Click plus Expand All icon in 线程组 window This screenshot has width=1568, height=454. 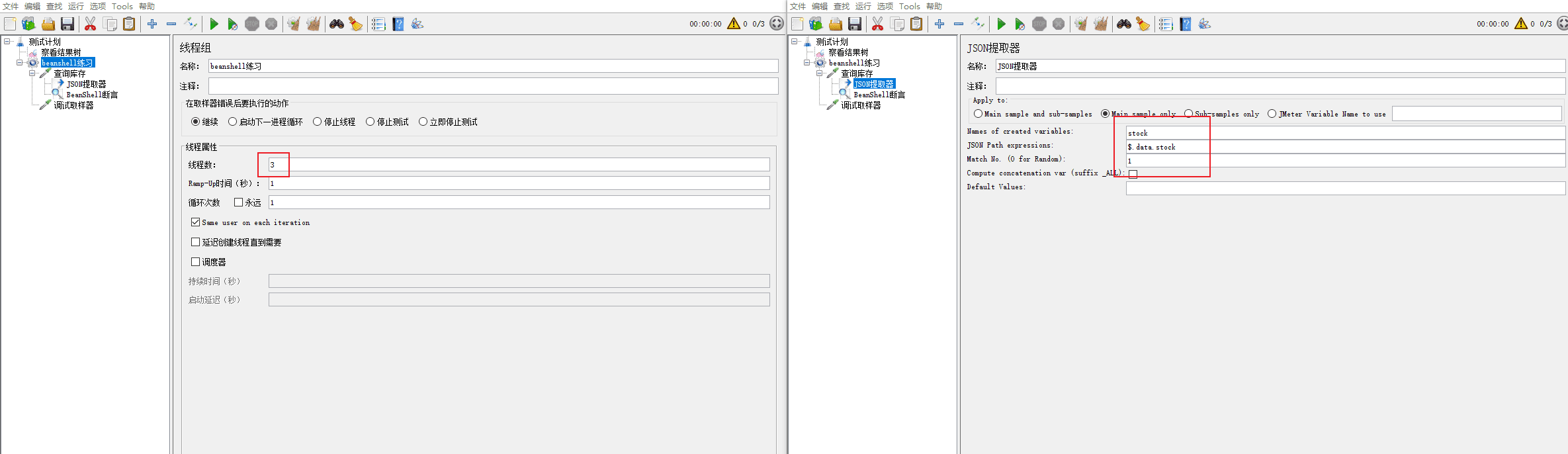click(x=152, y=24)
